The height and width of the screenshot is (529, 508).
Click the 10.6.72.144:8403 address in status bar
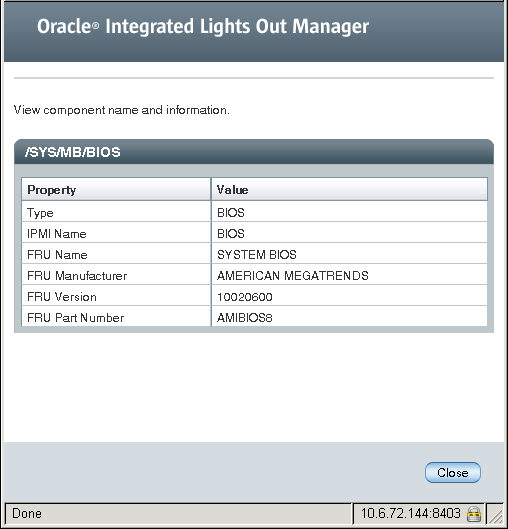[x=411, y=513]
